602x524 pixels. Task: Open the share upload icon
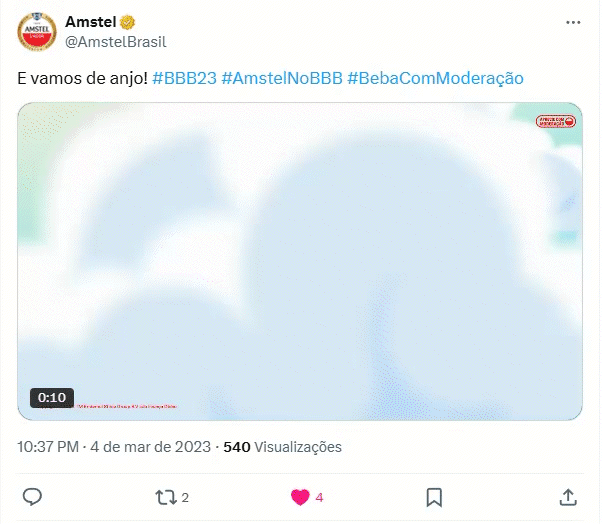(x=568, y=498)
